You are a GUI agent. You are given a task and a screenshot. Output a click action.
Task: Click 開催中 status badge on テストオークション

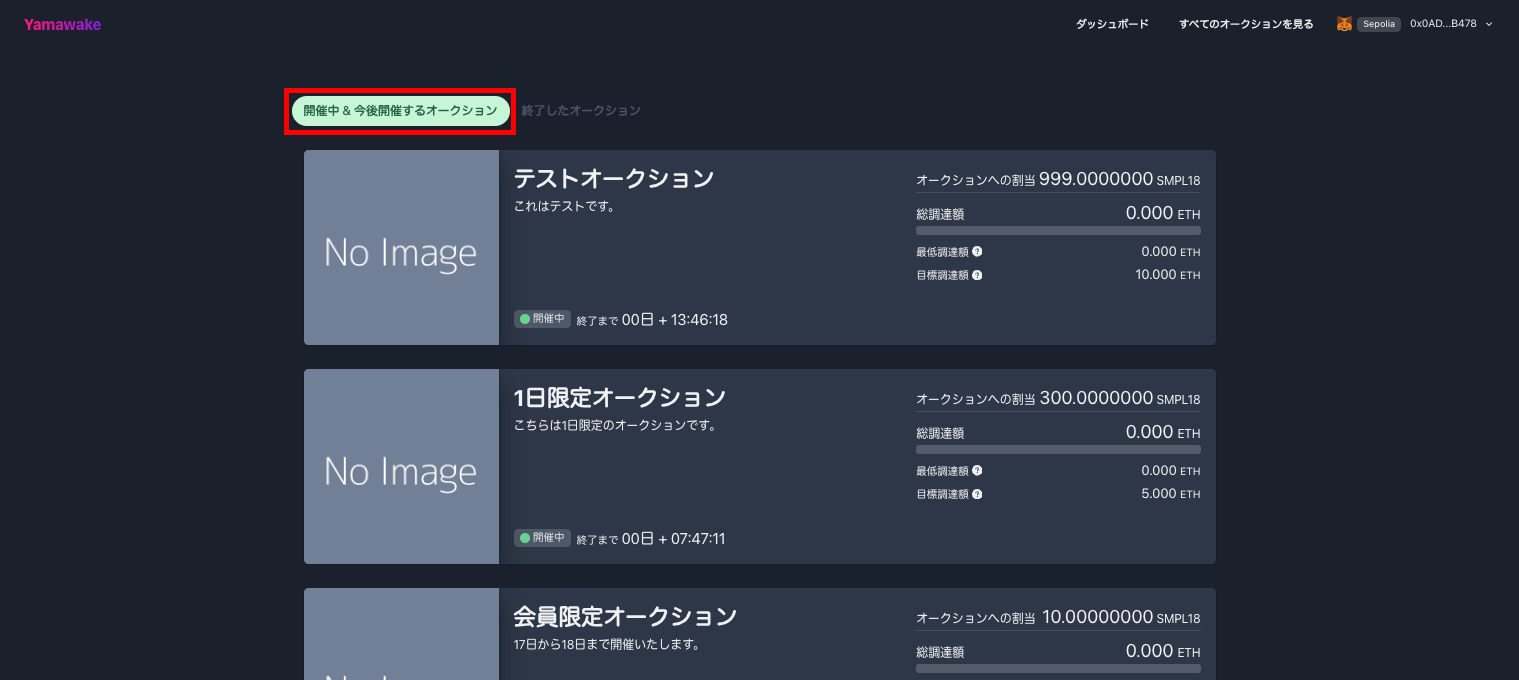point(542,319)
